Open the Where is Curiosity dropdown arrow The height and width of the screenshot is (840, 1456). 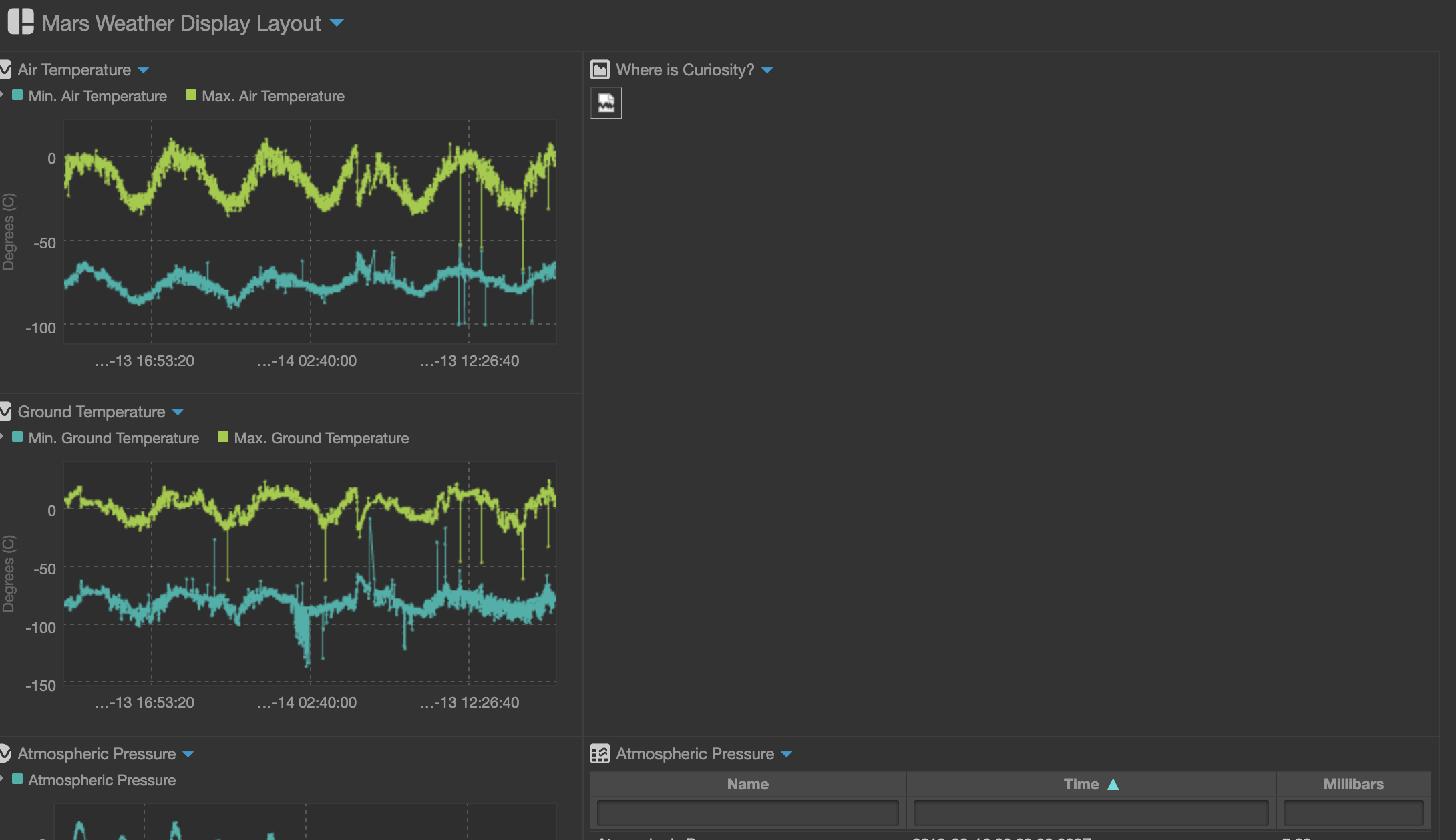pos(767,70)
